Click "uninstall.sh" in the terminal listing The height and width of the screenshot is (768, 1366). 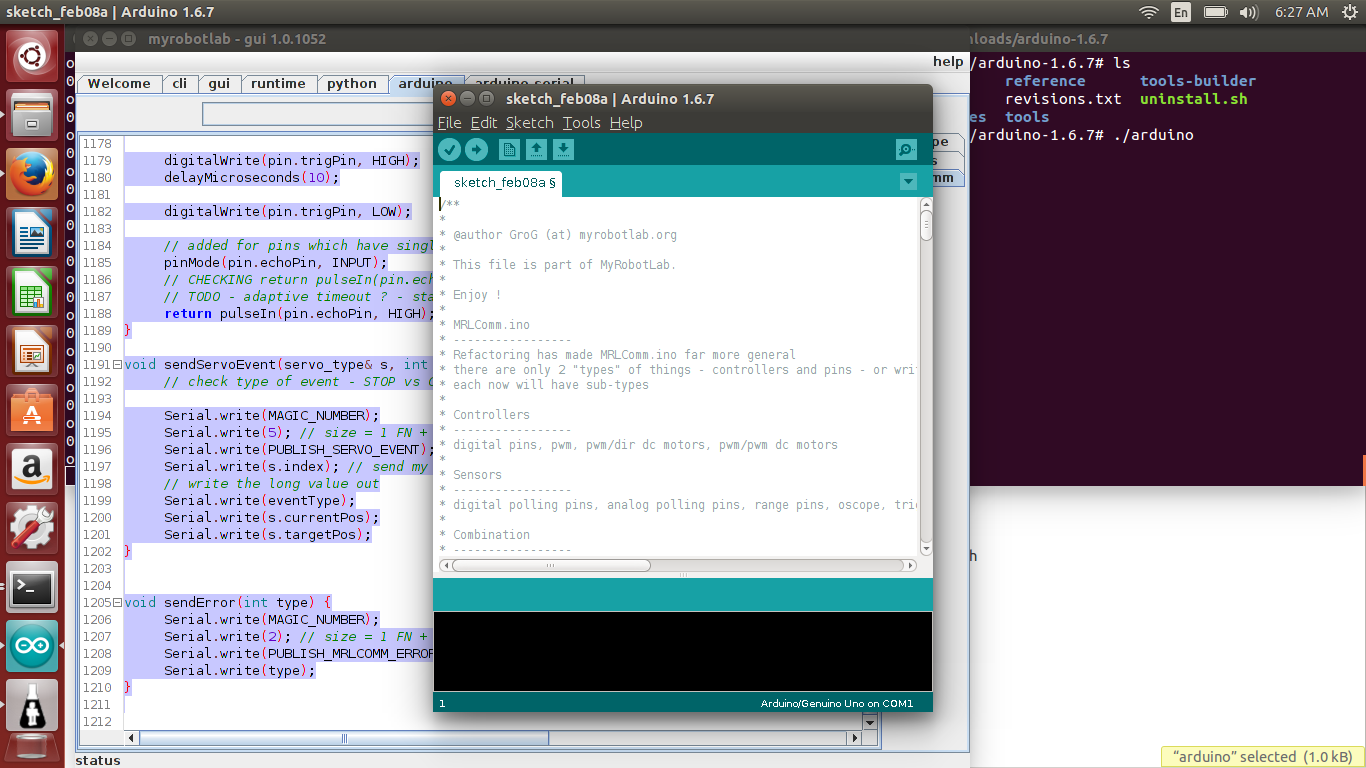click(x=1194, y=99)
